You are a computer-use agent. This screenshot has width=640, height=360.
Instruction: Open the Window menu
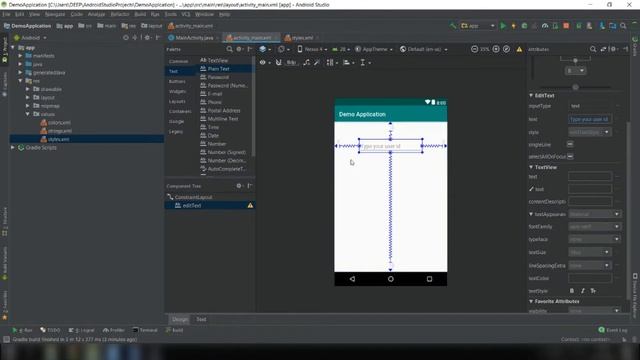(x=204, y=14)
